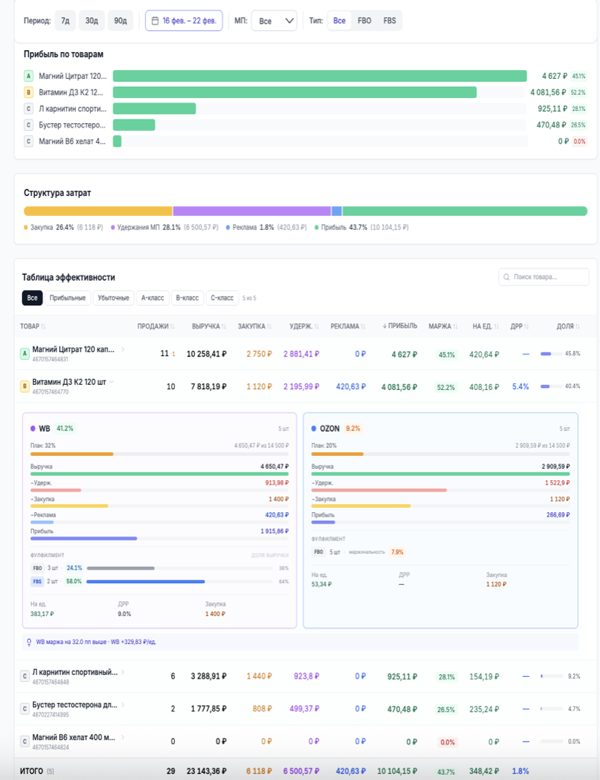
Task: Switch type filter to FBO
Action: click(364, 20)
